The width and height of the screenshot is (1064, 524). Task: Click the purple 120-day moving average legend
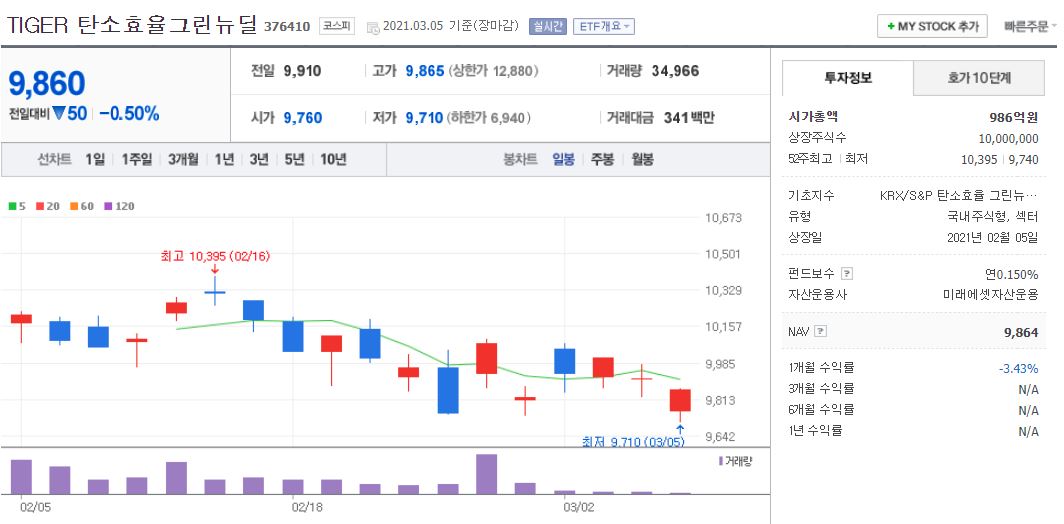pyautogui.click(x=119, y=206)
